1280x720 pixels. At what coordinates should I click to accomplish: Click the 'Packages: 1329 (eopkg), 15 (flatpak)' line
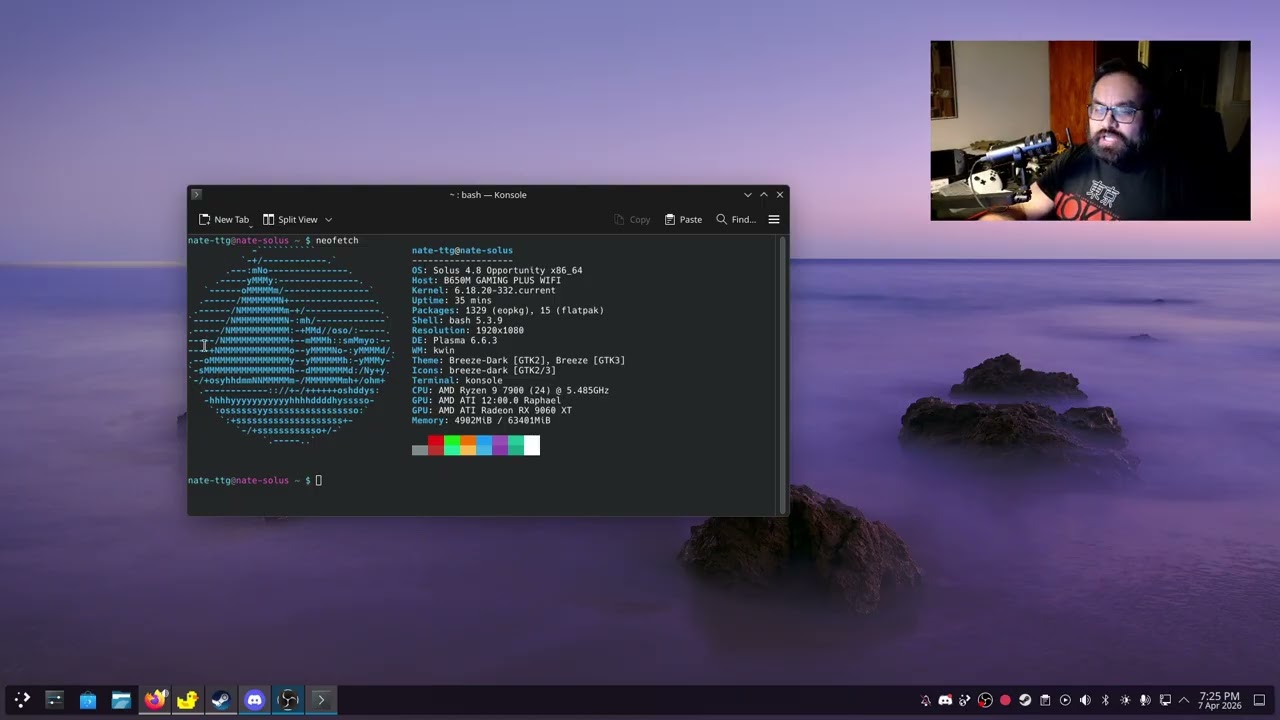(x=508, y=310)
